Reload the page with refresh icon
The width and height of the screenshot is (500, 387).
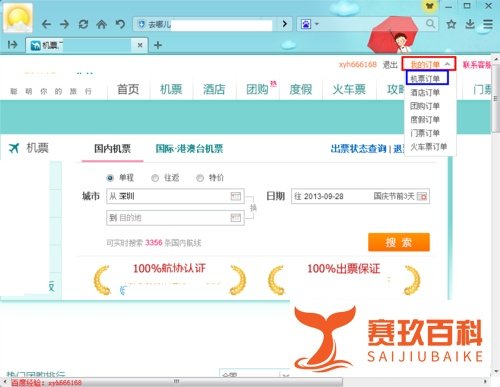coord(83,24)
